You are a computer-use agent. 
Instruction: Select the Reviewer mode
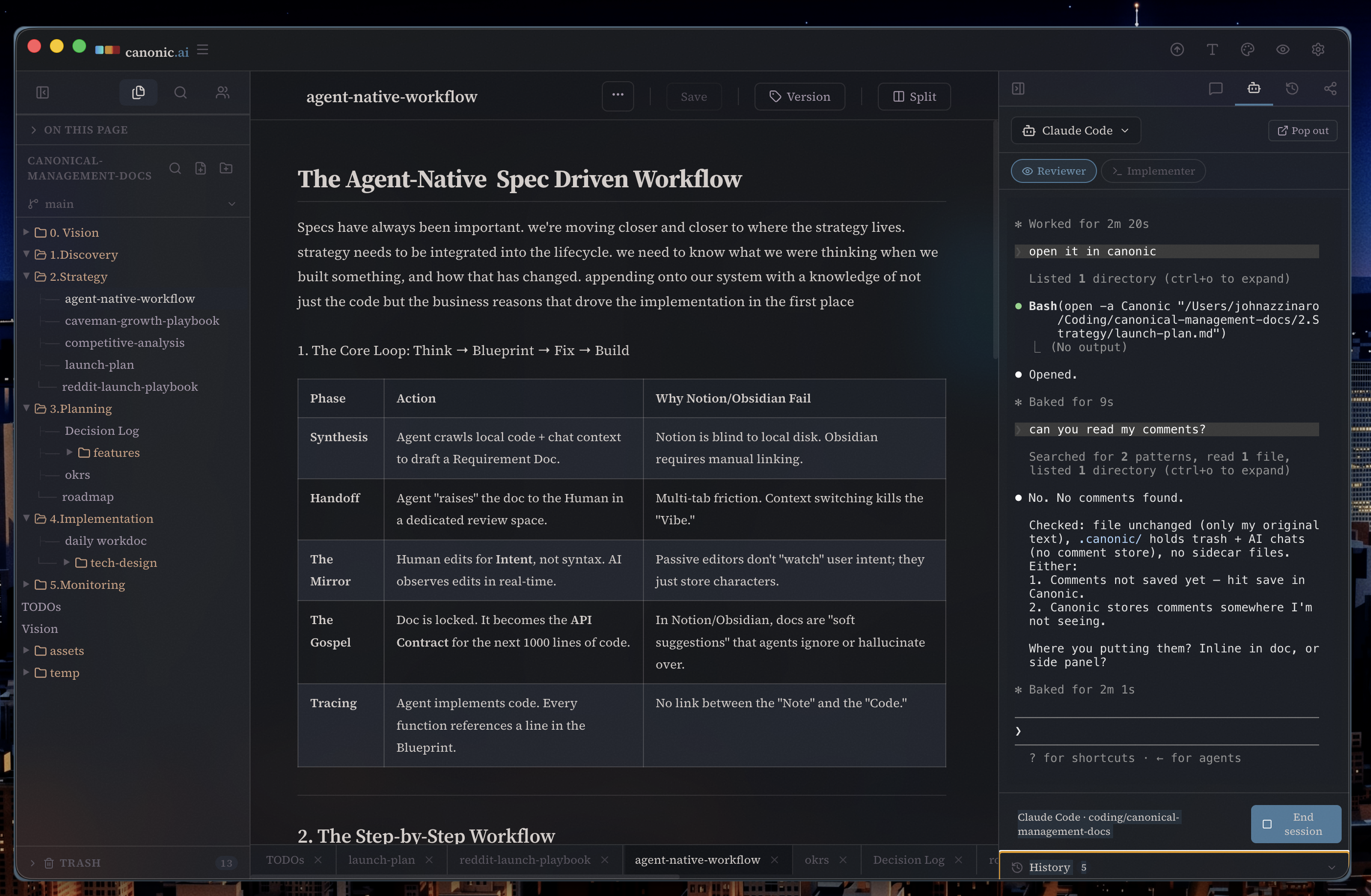[1053, 171]
